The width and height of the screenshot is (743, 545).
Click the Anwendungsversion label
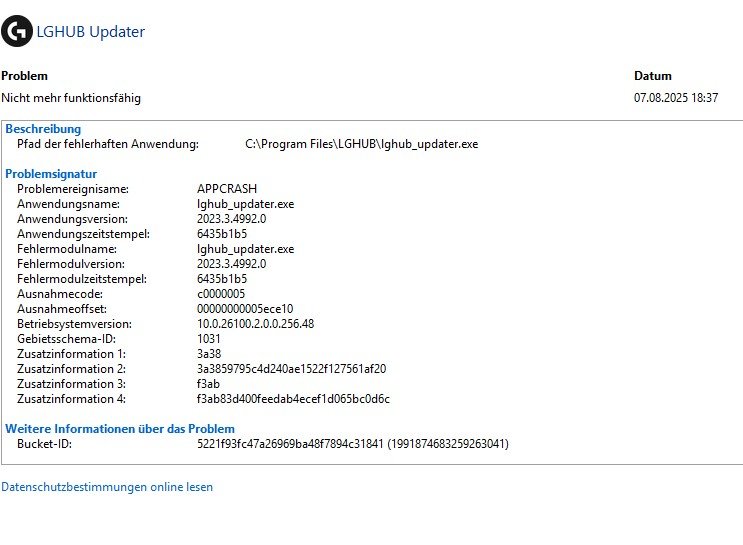pos(72,219)
